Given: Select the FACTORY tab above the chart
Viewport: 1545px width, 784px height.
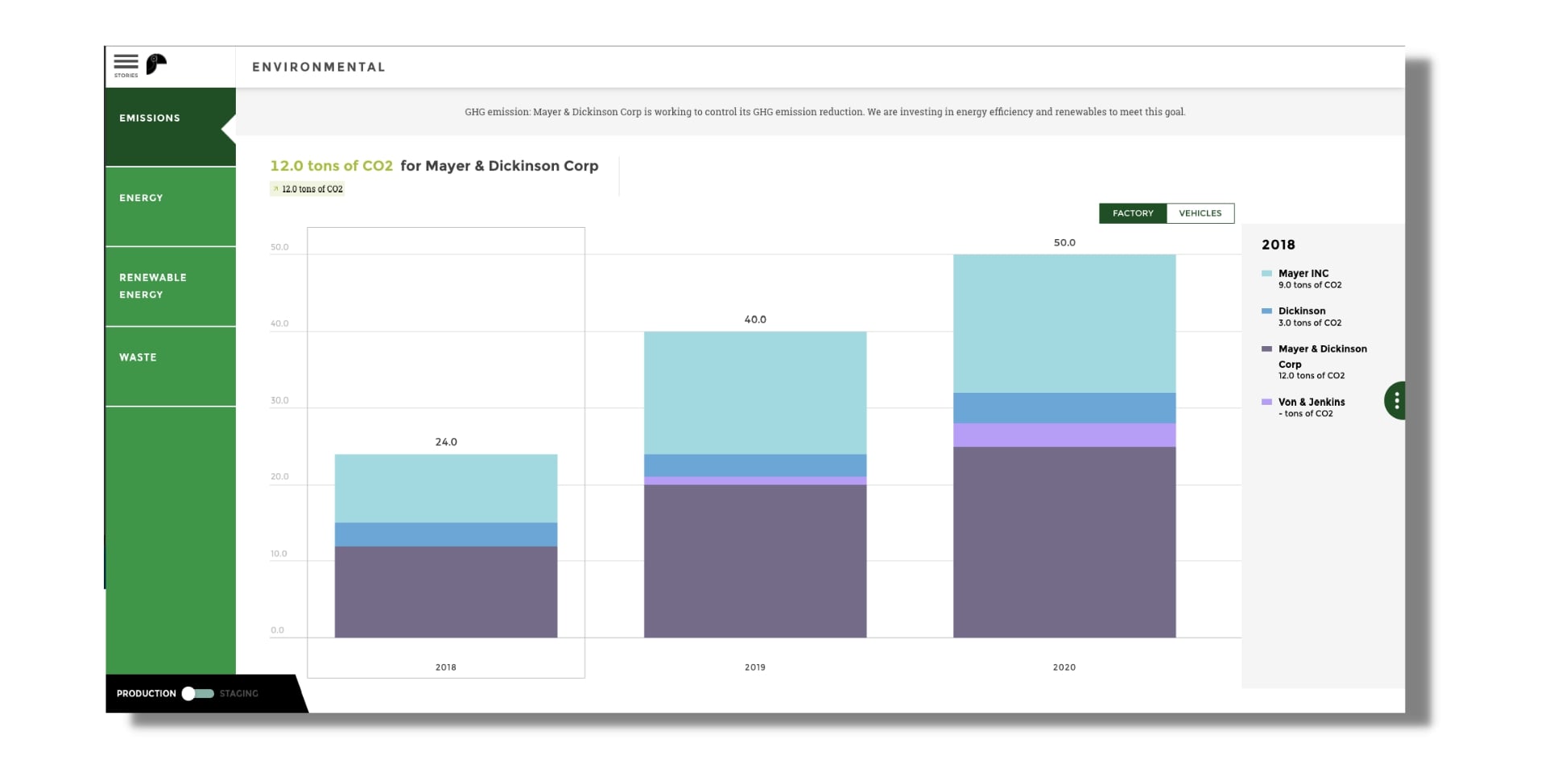Looking at the screenshot, I should tap(1132, 213).
